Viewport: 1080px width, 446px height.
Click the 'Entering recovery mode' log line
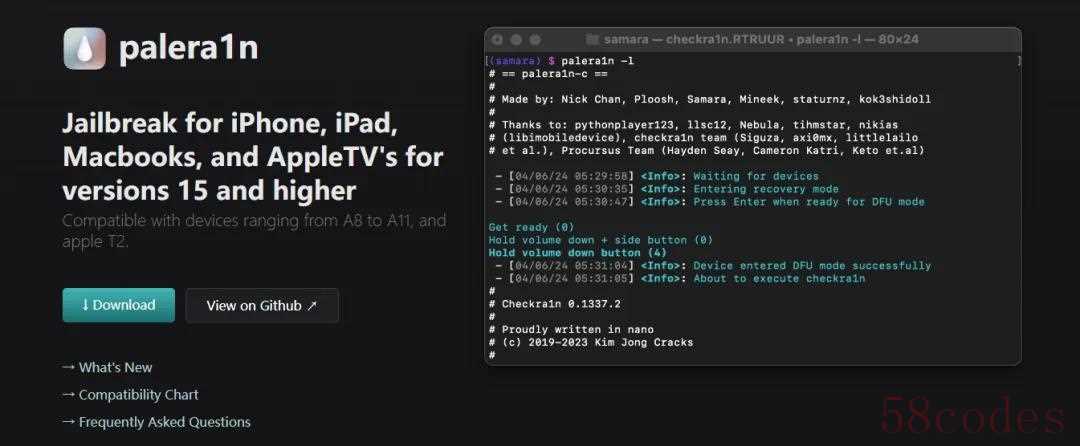[667, 189]
